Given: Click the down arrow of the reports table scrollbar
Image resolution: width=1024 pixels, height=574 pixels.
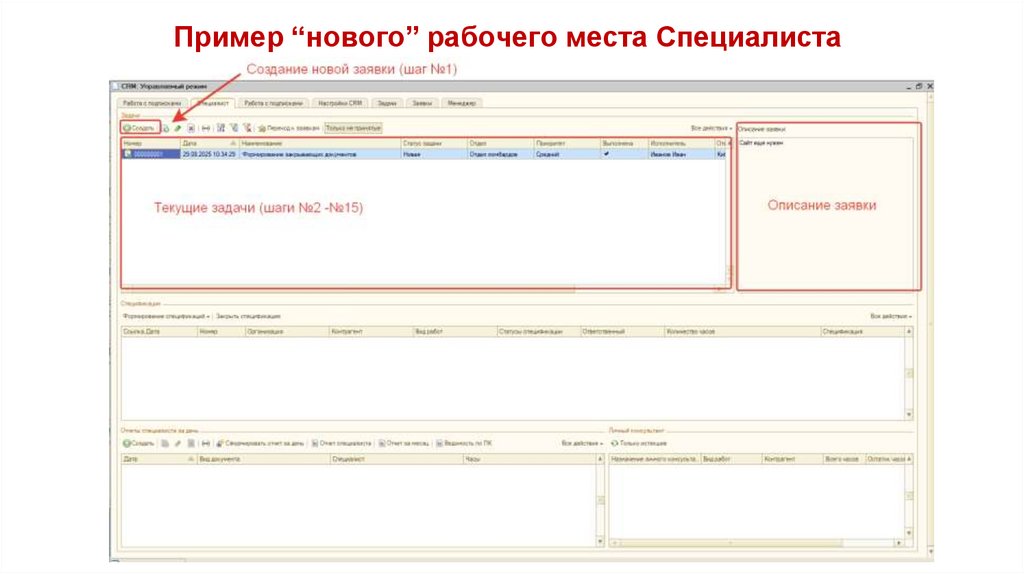Looking at the screenshot, I should pyautogui.click(x=600, y=541).
